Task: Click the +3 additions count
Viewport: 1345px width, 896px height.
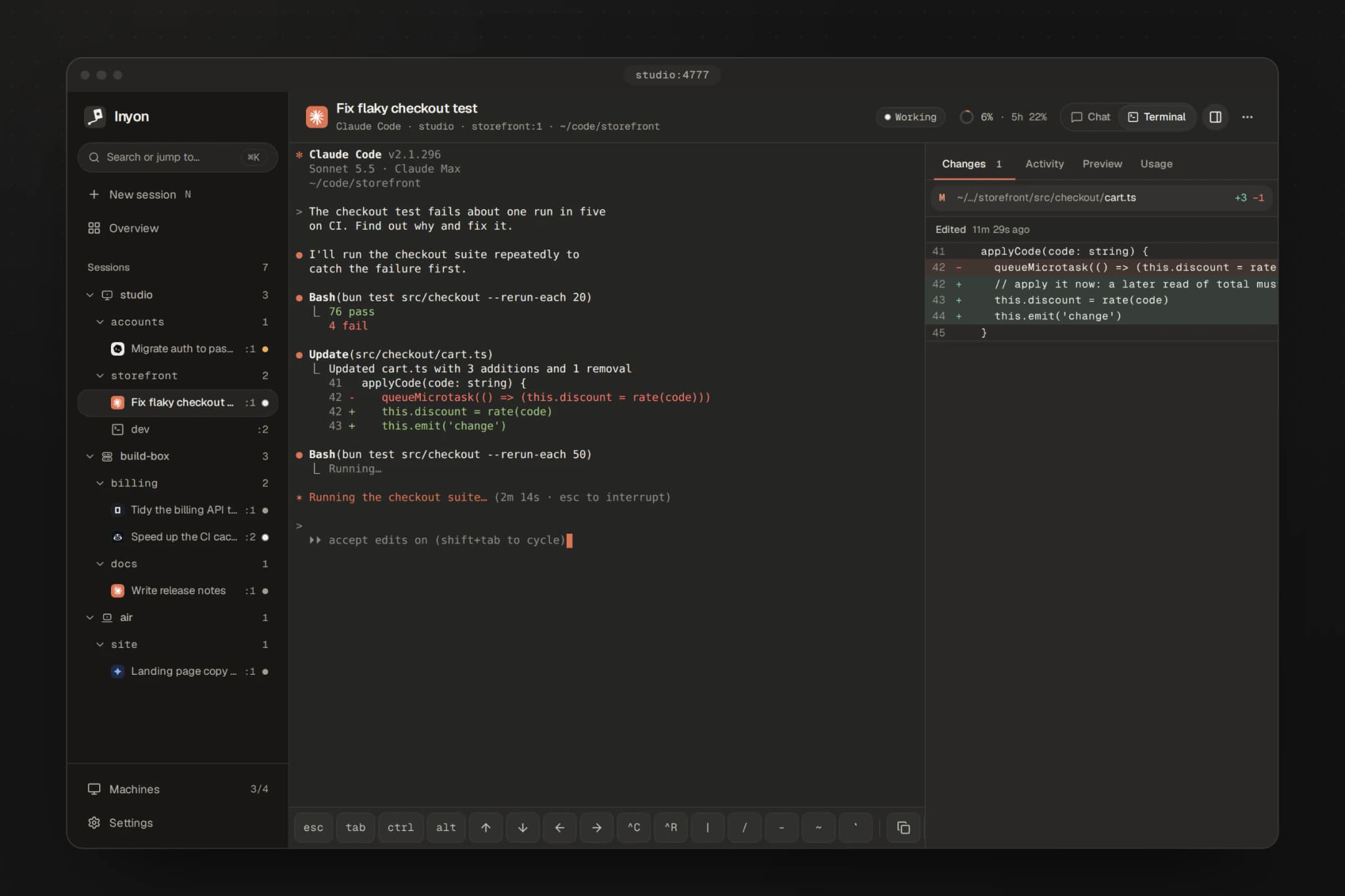Action: 1240,198
